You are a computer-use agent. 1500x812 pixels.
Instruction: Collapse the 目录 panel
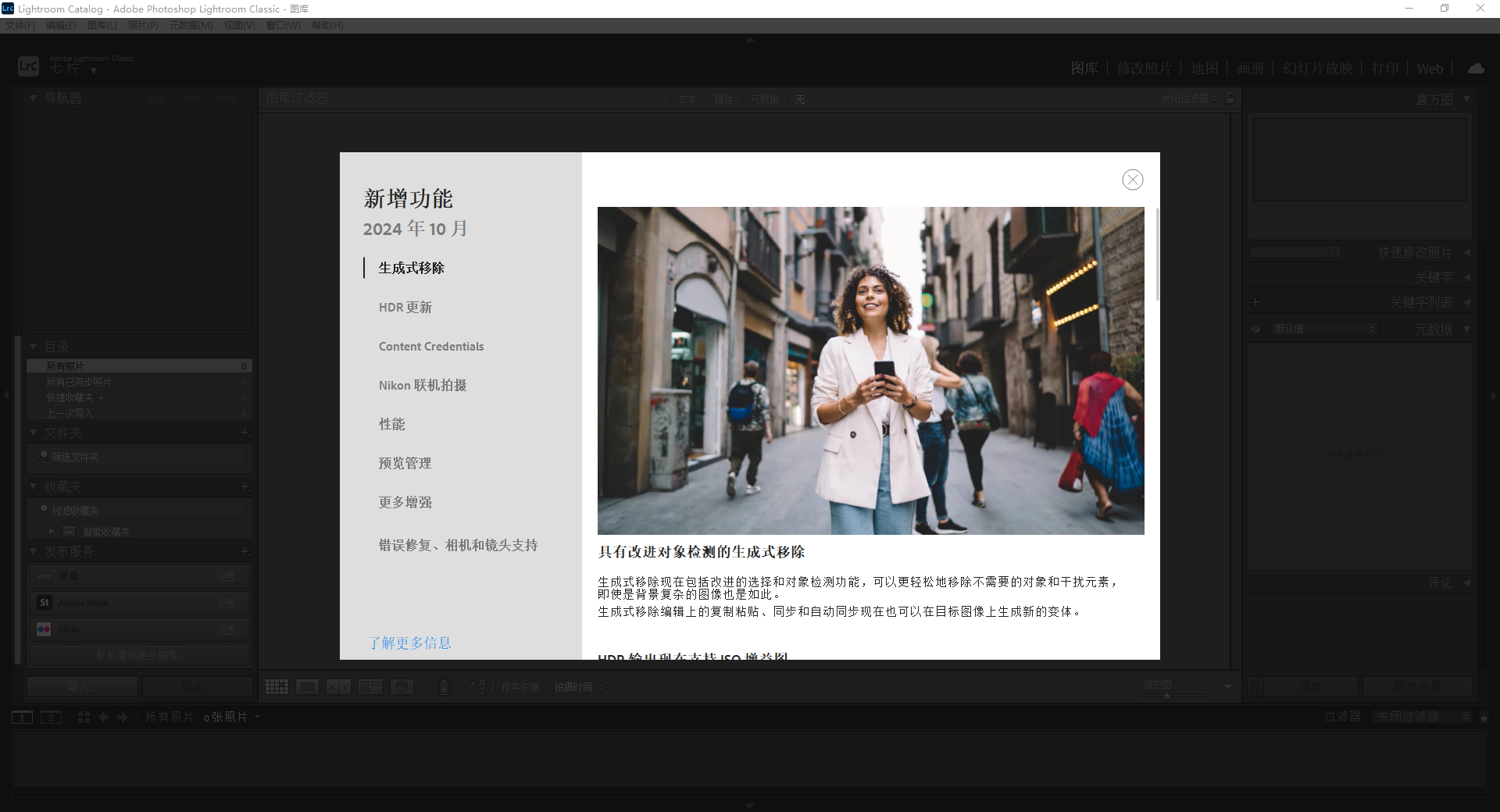point(33,346)
